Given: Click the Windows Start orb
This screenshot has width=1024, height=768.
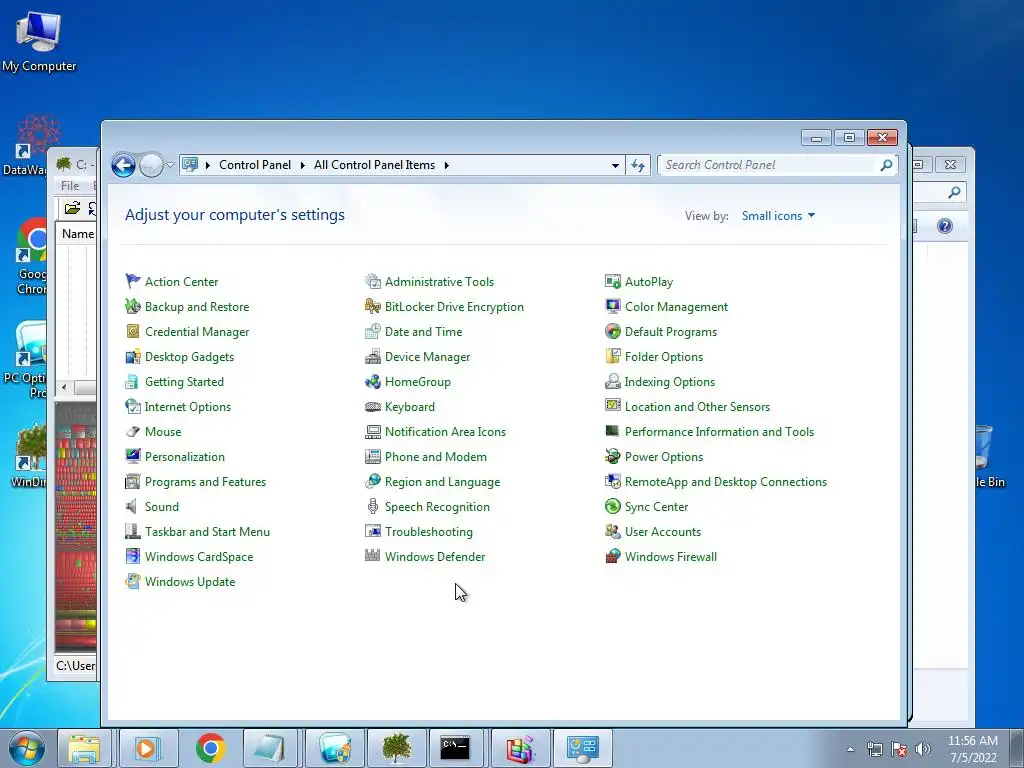Looking at the screenshot, I should 27,749.
